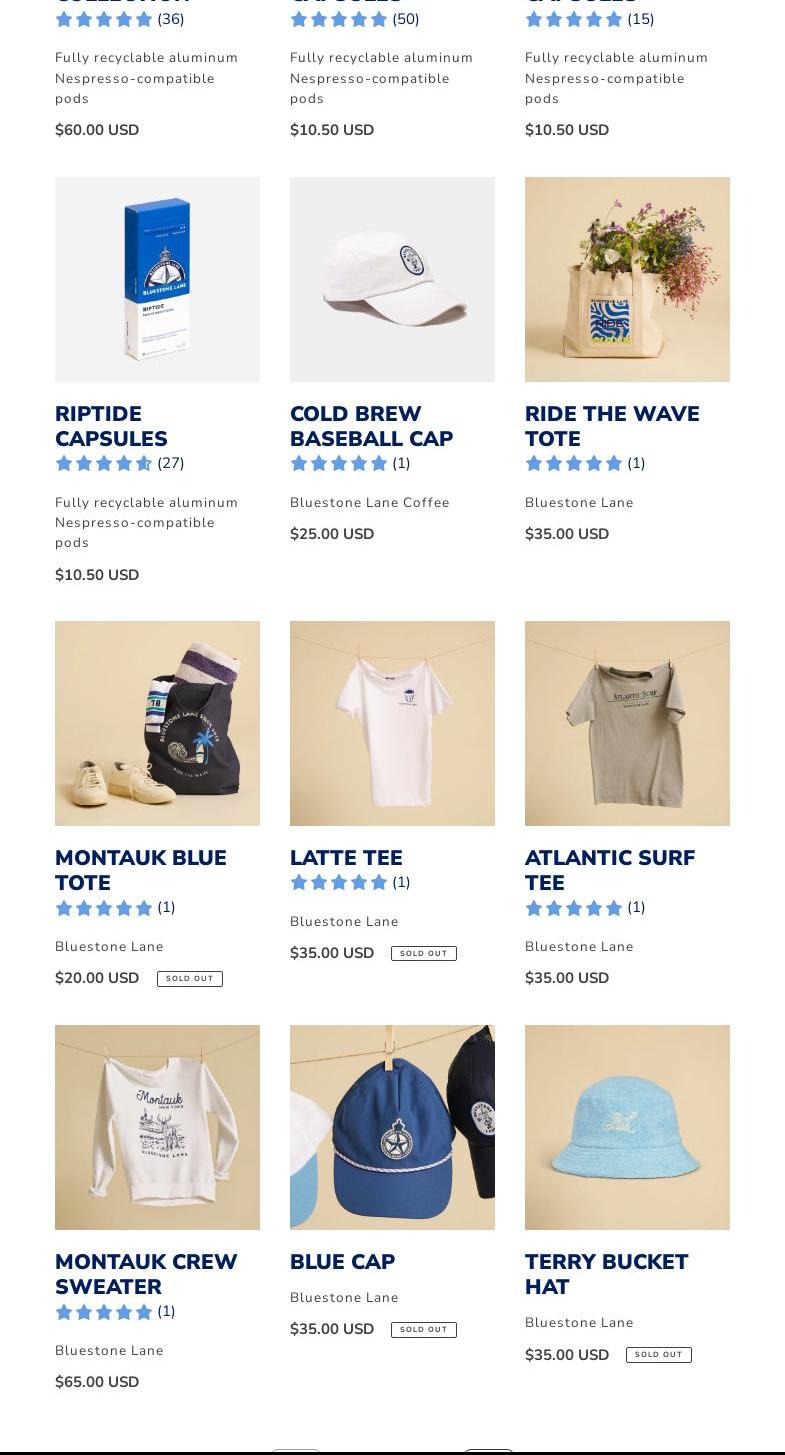Go to RIDE THE WAVE TOTE page

pyautogui.click(x=612, y=426)
